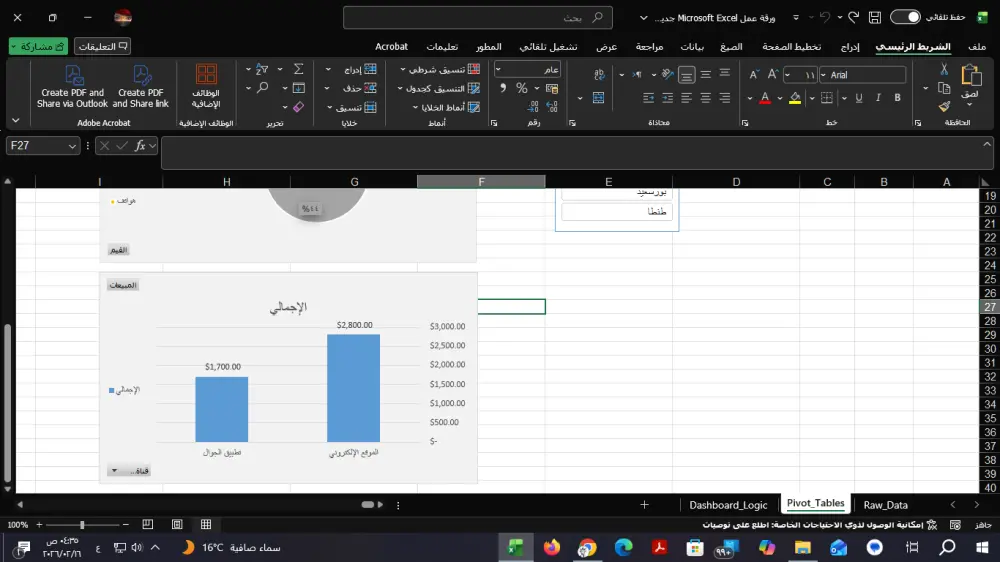This screenshot has height=562, width=1000.
Task: Open the Insert ribbon tab (إدراج)
Action: (x=849, y=47)
